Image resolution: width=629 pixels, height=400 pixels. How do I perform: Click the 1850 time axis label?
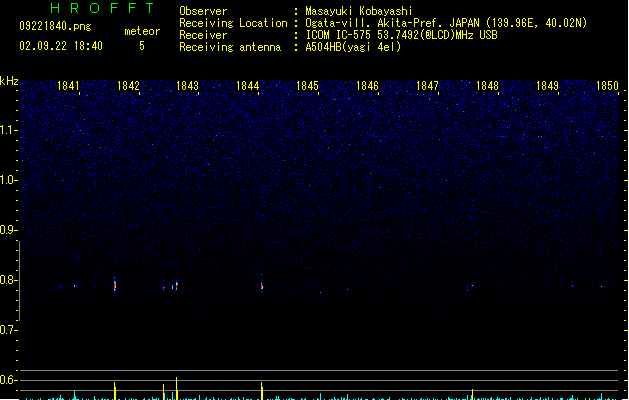[607, 86]
